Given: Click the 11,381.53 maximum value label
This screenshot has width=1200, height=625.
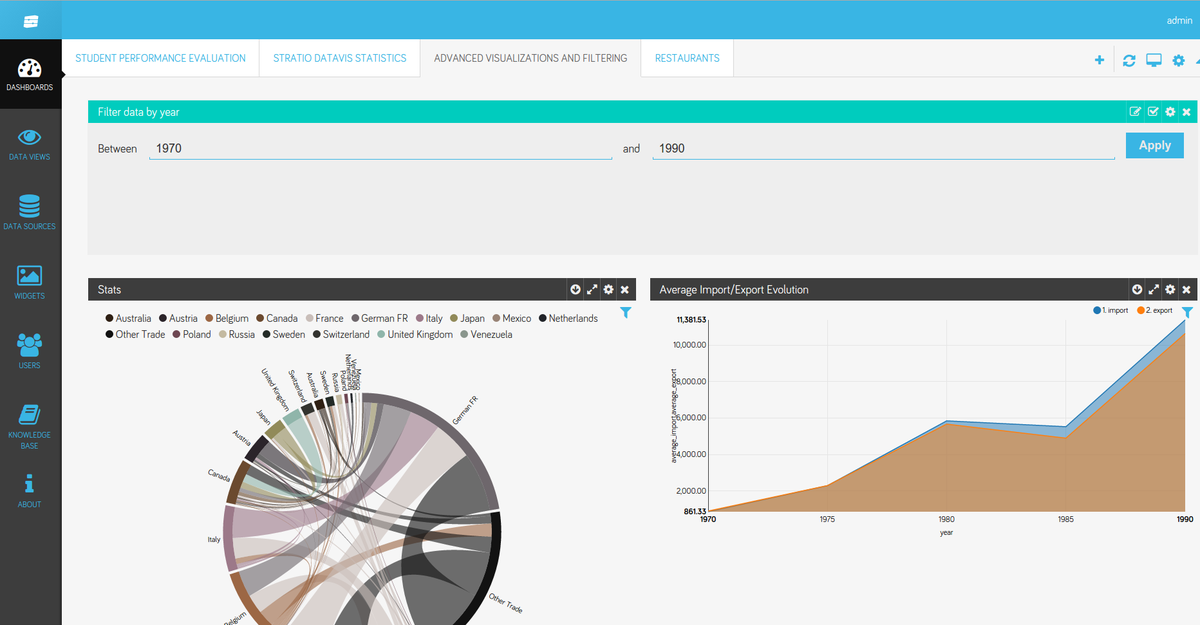Looking at the screenshot, I should [692, 320].
